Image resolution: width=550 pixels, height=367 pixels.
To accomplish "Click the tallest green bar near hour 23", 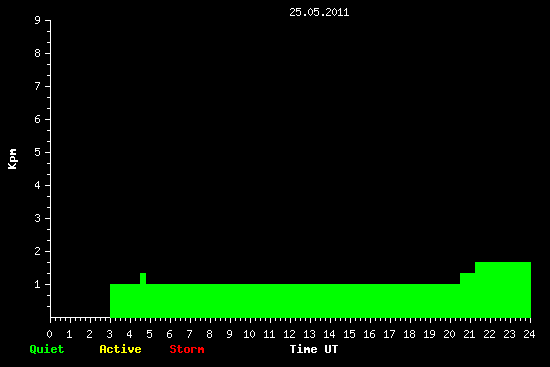I will pyautogui.click(x=503, y=289).
